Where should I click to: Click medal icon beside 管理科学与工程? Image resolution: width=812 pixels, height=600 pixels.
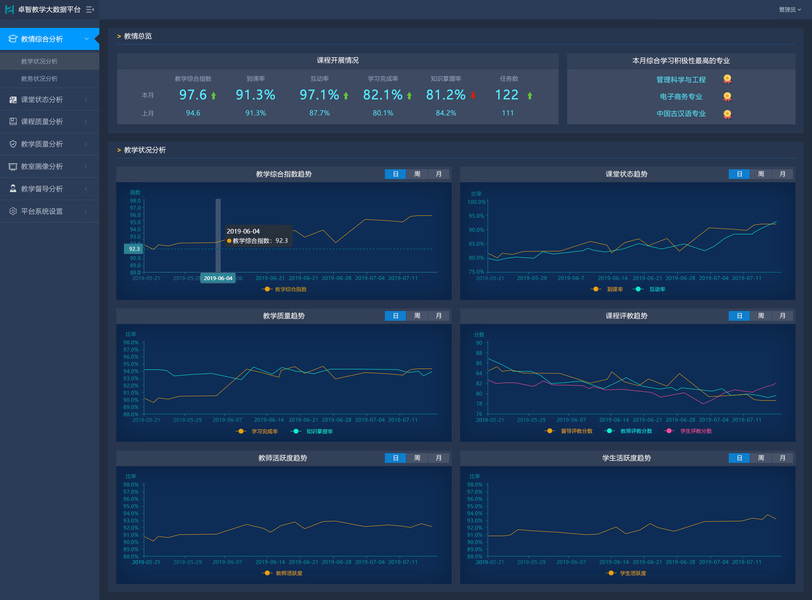pos(727,79)
